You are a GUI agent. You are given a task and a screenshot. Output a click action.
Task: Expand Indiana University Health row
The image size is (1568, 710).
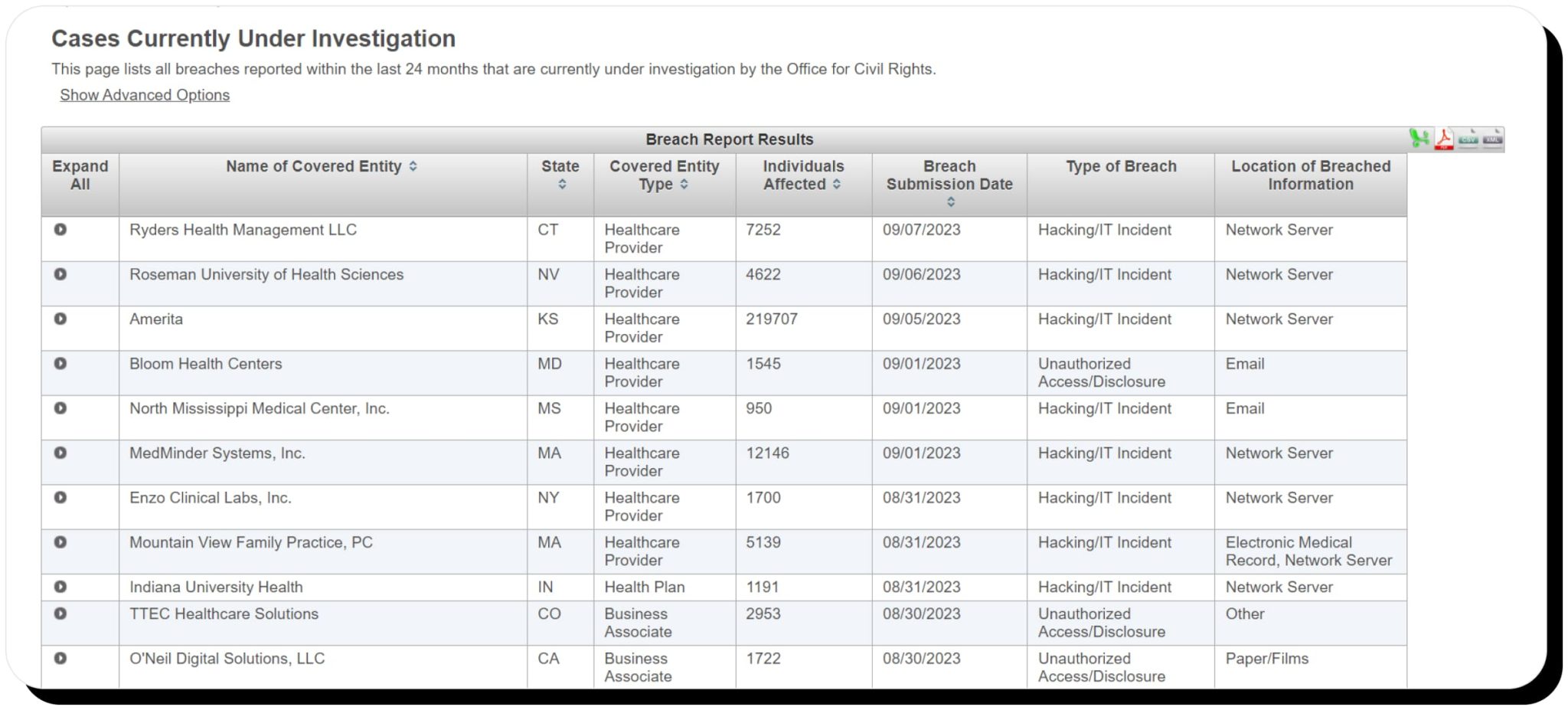pyautogui.click(x=60, y=587)
